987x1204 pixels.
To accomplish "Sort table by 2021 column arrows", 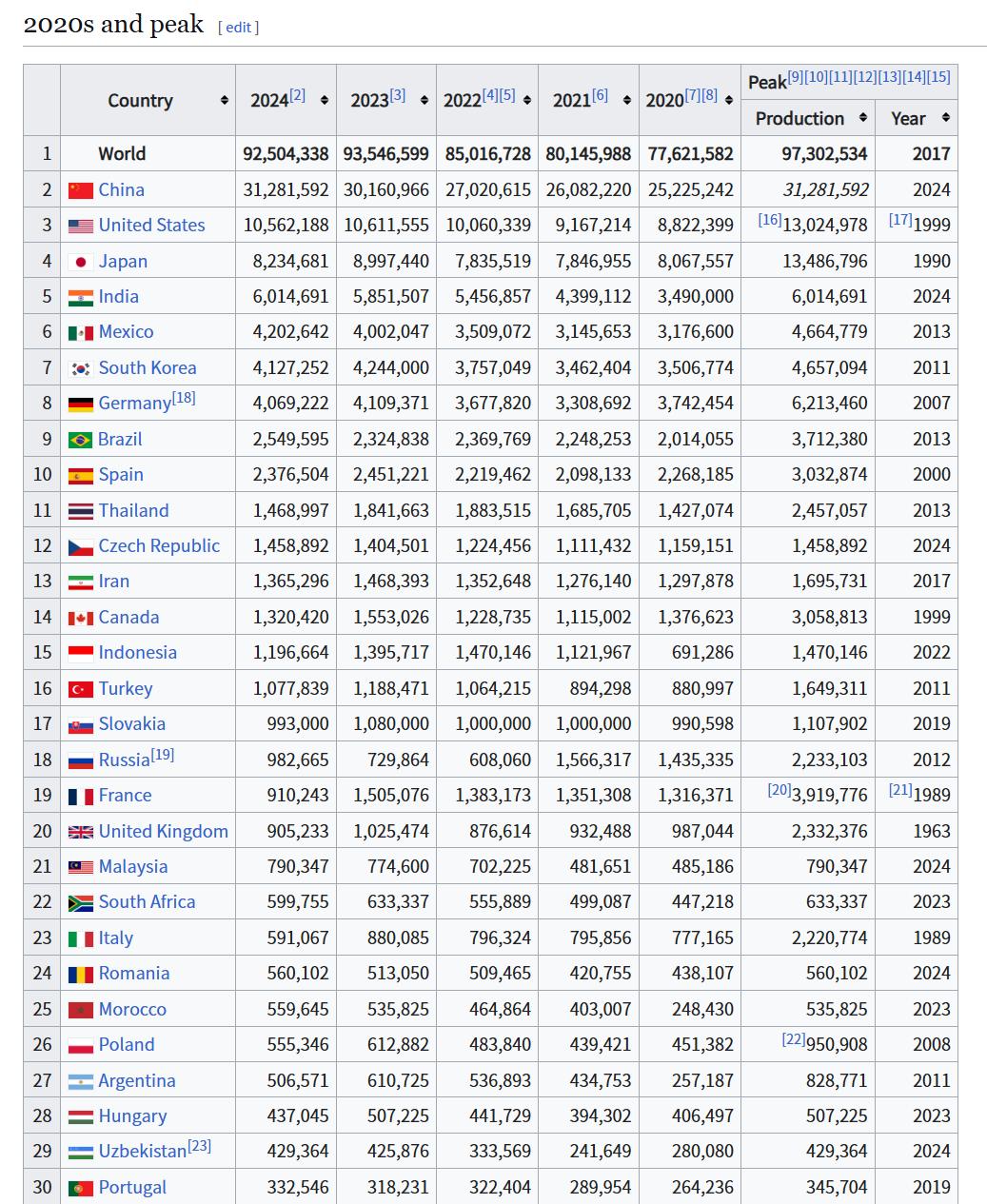I will tap(626, 101).
